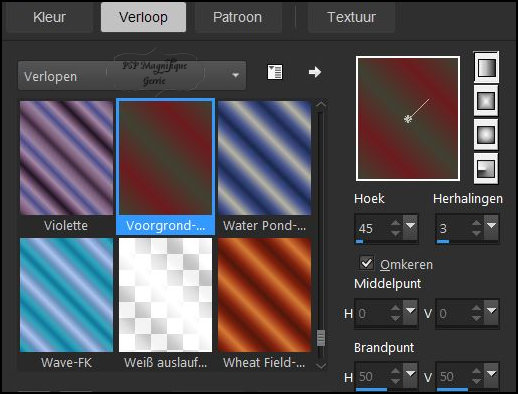This screenshot has width=518, height=394.
Task: Open the Brandpunt V dropdown arrow
Action: [x=491, y=374]
